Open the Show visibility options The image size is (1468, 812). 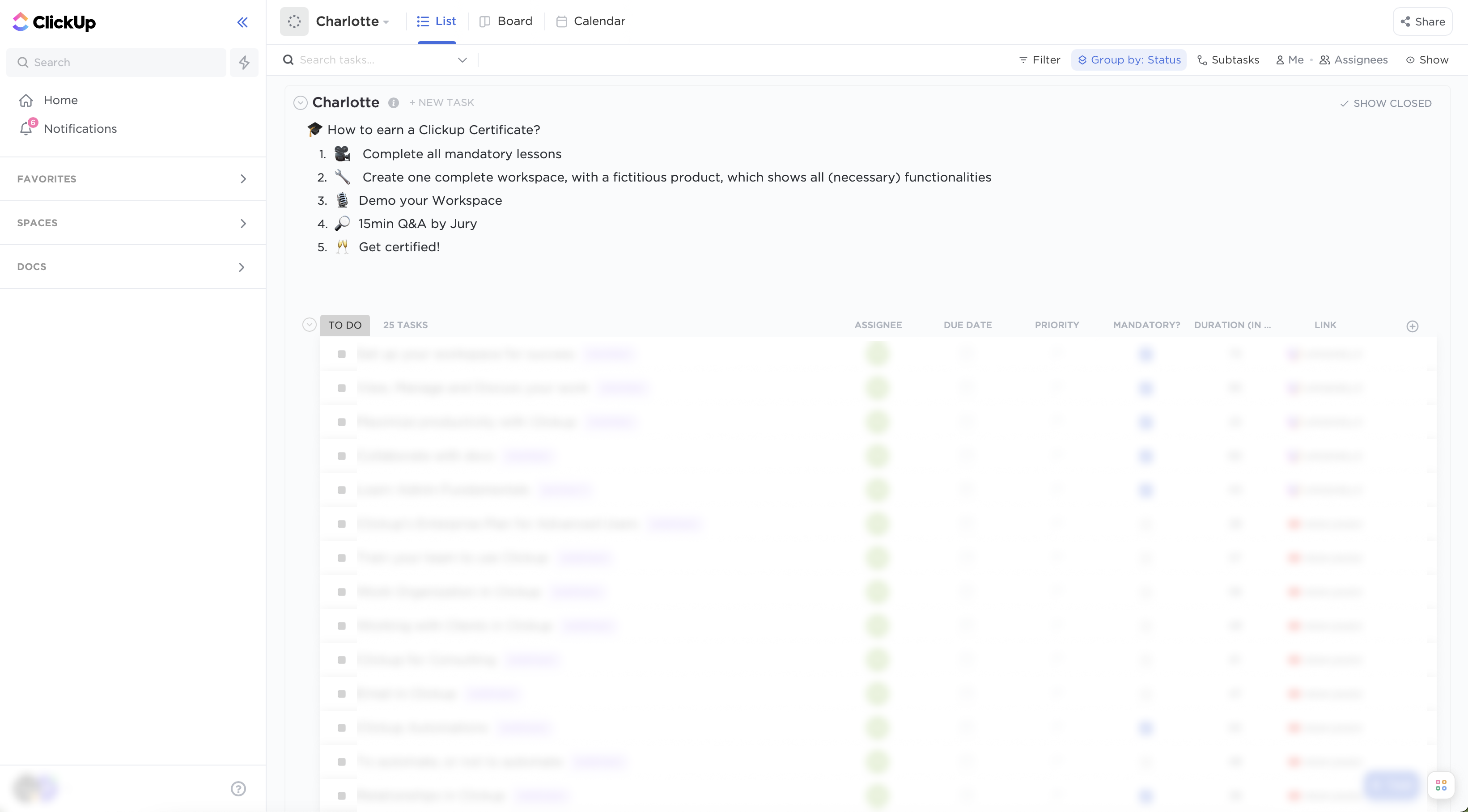click(x=1427, y=60)
